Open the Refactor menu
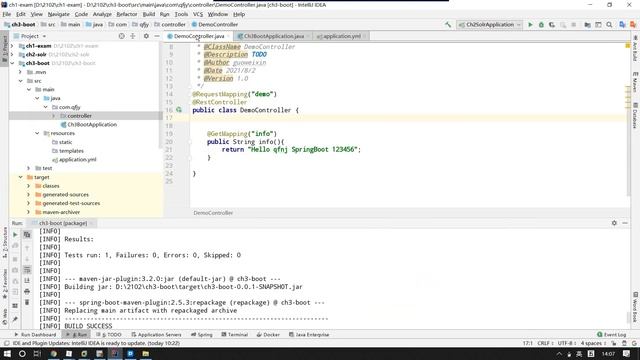 [127, 14]
